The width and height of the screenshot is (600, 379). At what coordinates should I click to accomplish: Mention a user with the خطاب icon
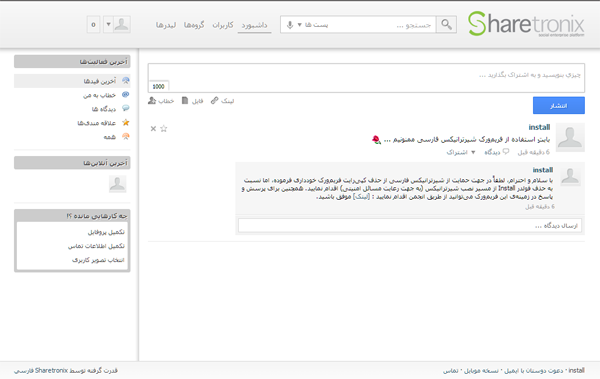[161, 101]
